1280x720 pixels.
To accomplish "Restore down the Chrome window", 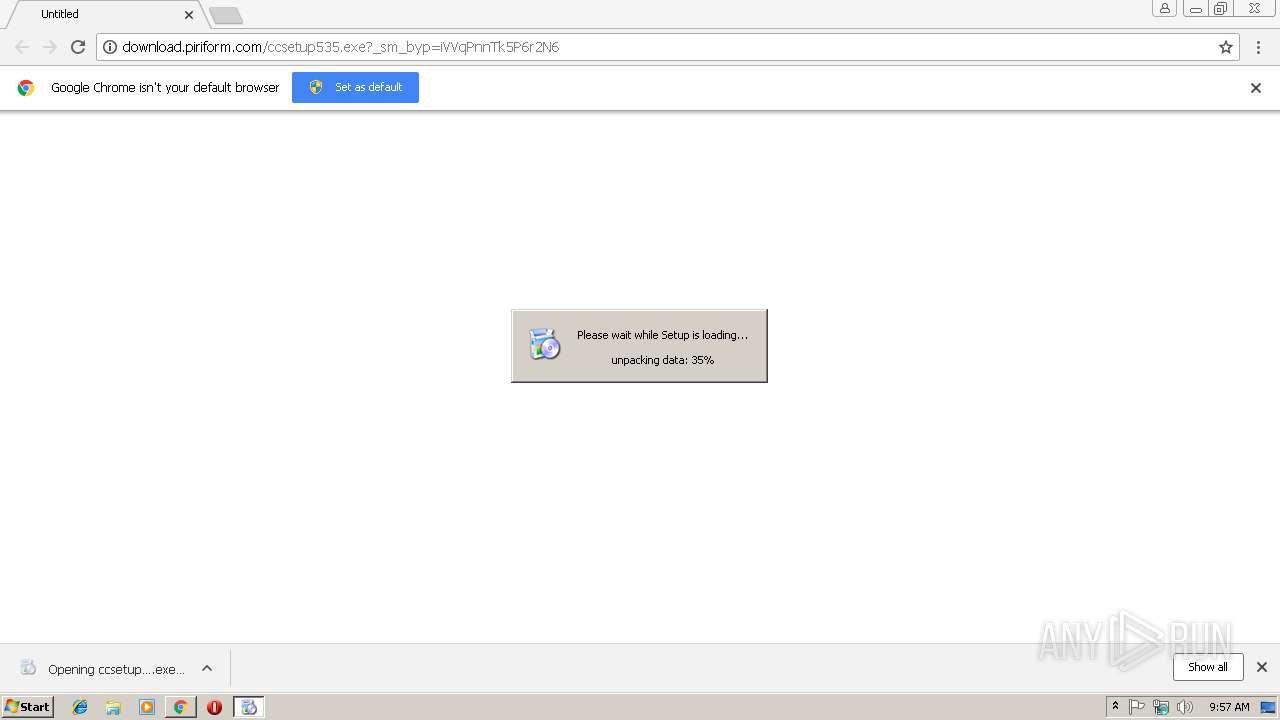I will [1221, 9].
